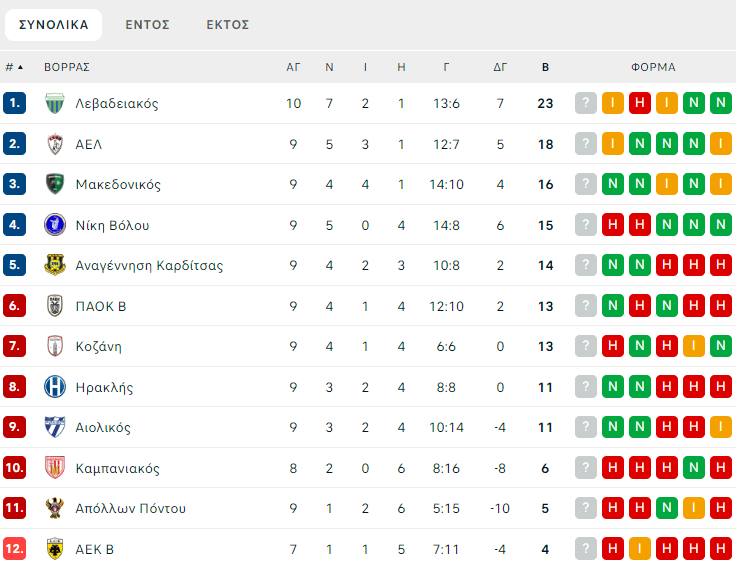
Task: Switch to the ΕΚΤΟΣ tab
Action: click(227, 24)
